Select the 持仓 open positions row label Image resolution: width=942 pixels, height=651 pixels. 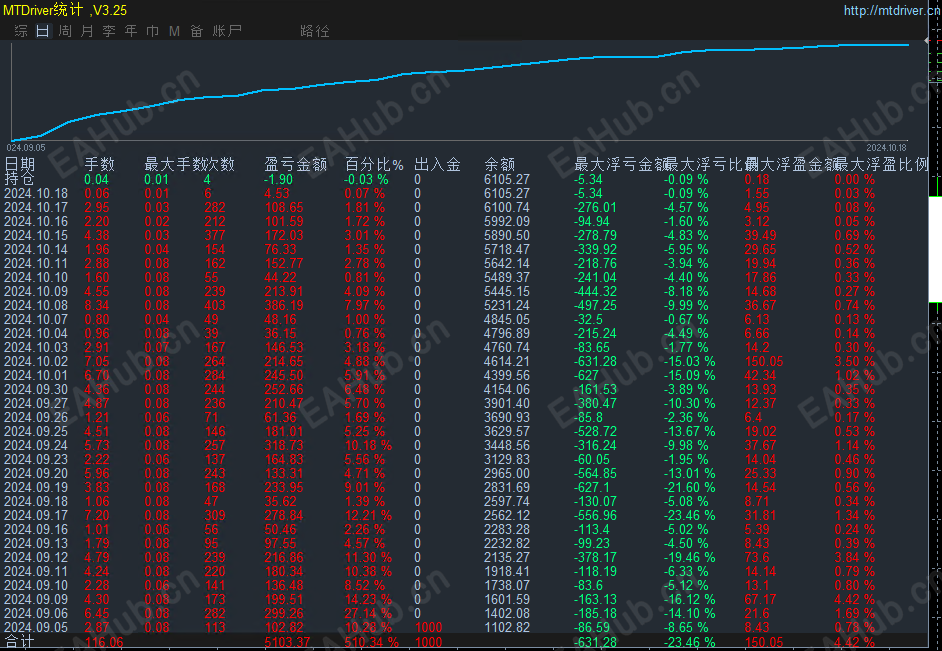(x=20, y=179)
